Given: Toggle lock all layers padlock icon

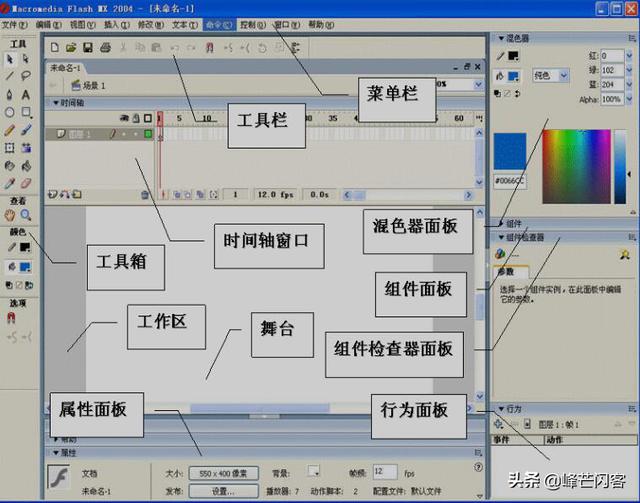Looking at the screenshot, I should click(136, 118).
